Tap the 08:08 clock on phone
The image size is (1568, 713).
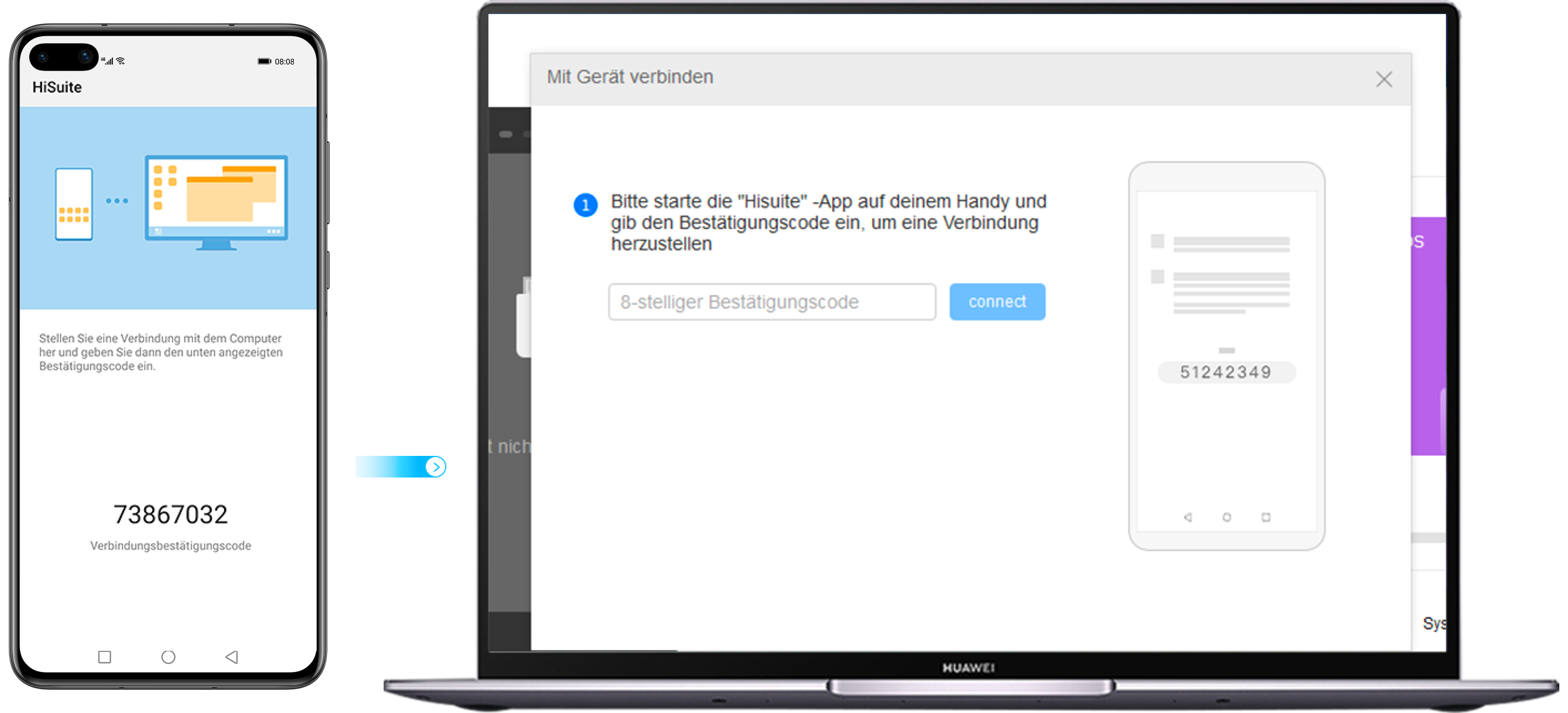tap(284, 62)
